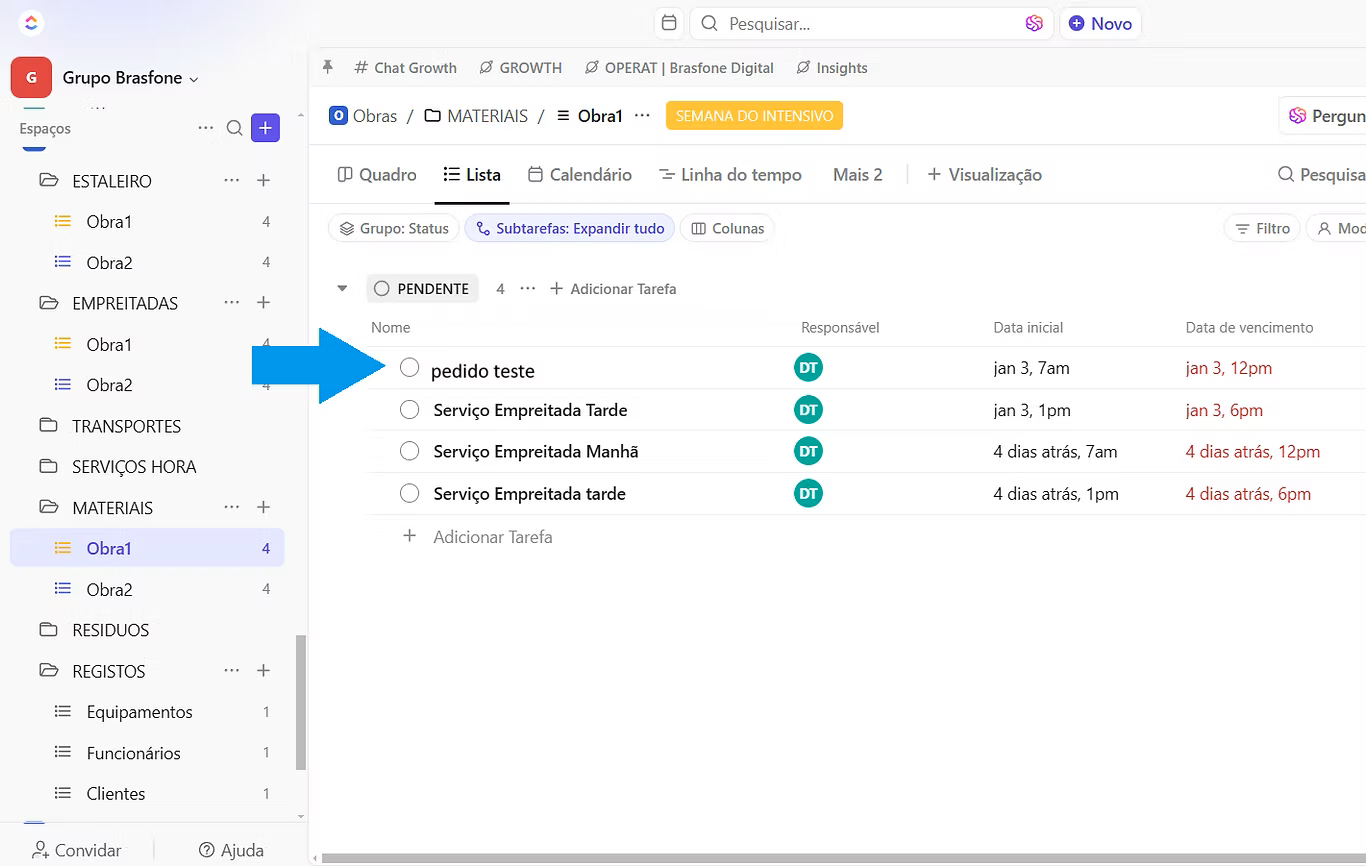Image resolution: width=1366 pixels, height=866 pixels.
Task: Toggle Subtarefas: Expandir tudo chip
Action: (570, 229)
